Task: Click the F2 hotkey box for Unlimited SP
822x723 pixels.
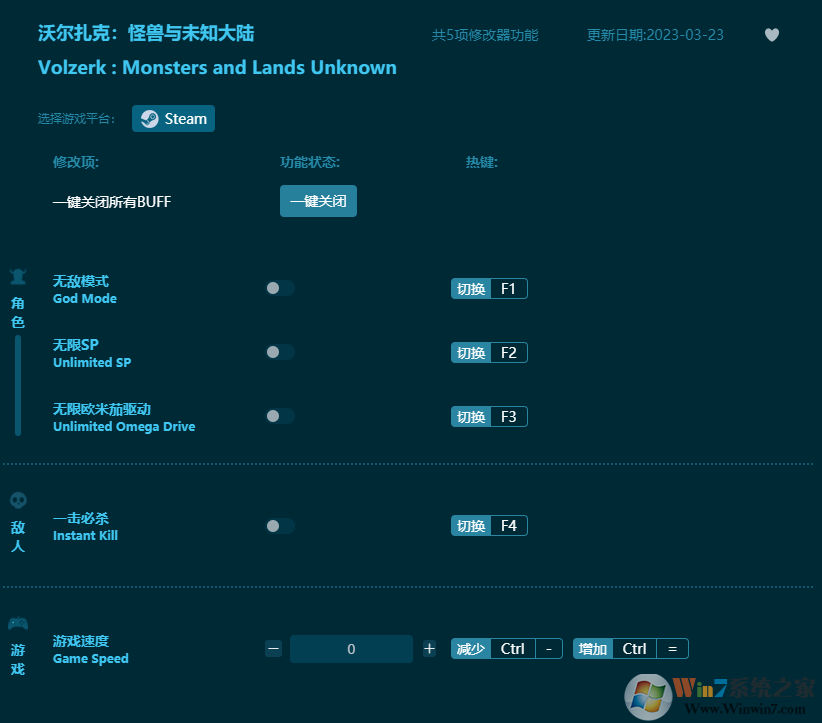Action: click(x=509, y=353)
